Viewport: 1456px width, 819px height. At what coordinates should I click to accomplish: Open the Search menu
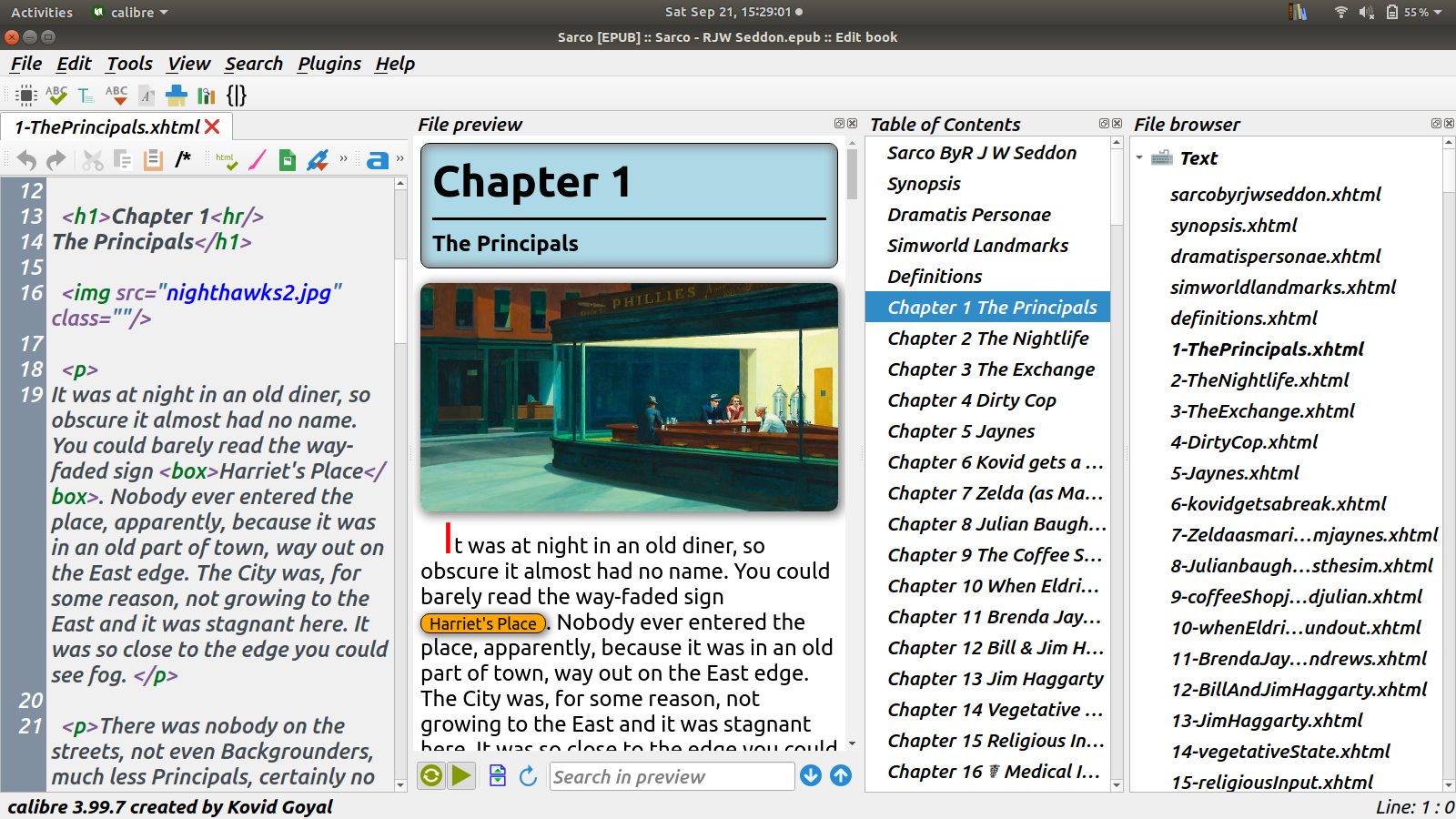pos(254,64)
